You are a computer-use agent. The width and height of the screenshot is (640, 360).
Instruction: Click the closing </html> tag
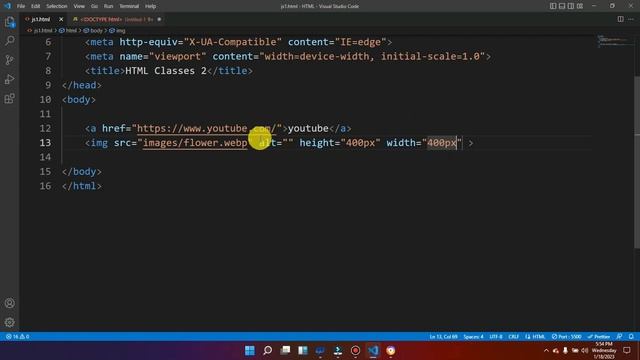[82, 186]
